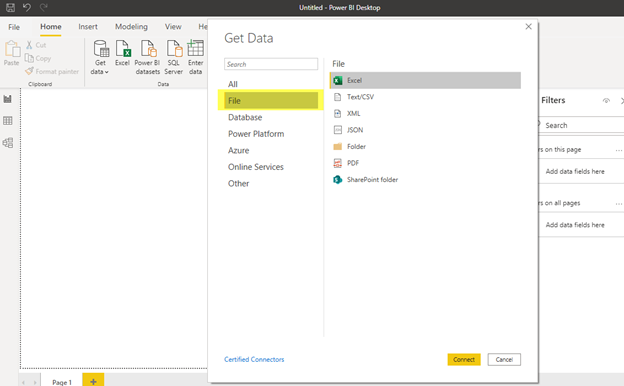
Task: Switch to the Modeling ribbon tab
Action: 131,27
